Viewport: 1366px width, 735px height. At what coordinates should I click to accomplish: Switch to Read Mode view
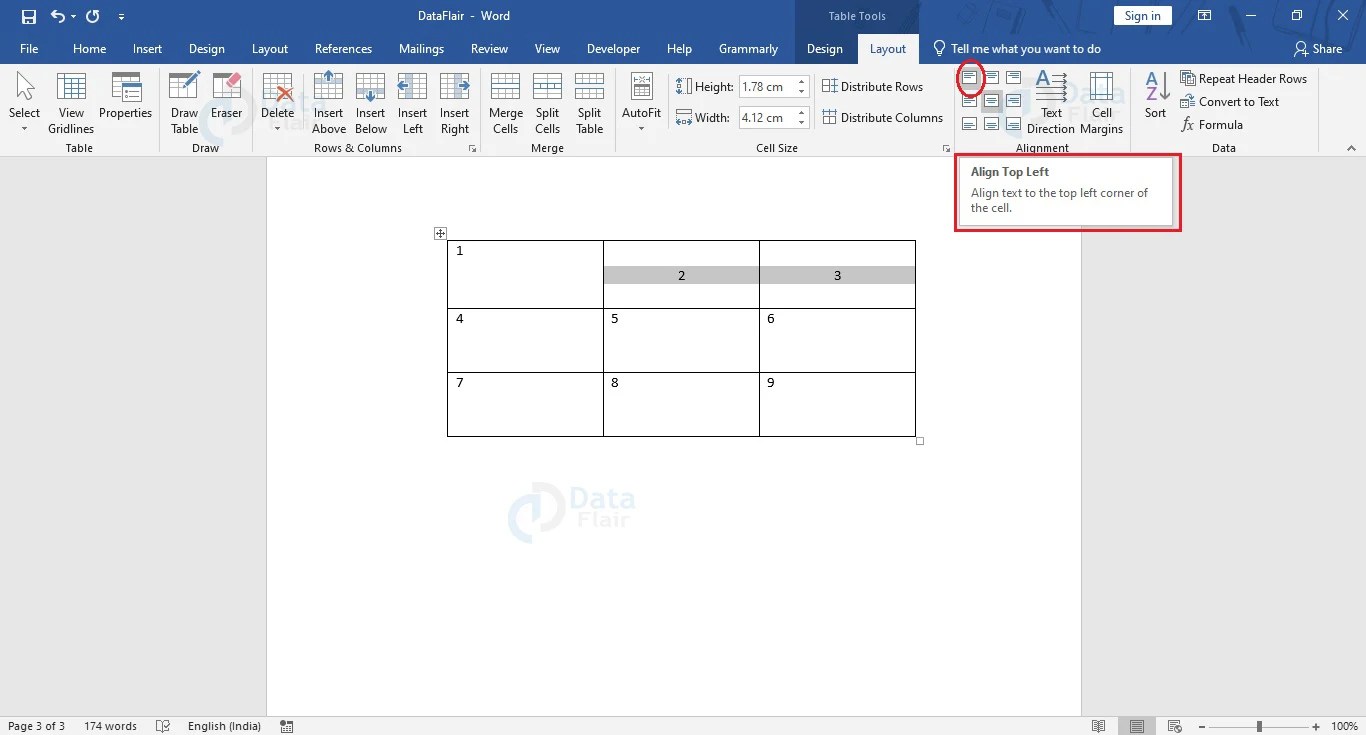[x=1098, y=726]
